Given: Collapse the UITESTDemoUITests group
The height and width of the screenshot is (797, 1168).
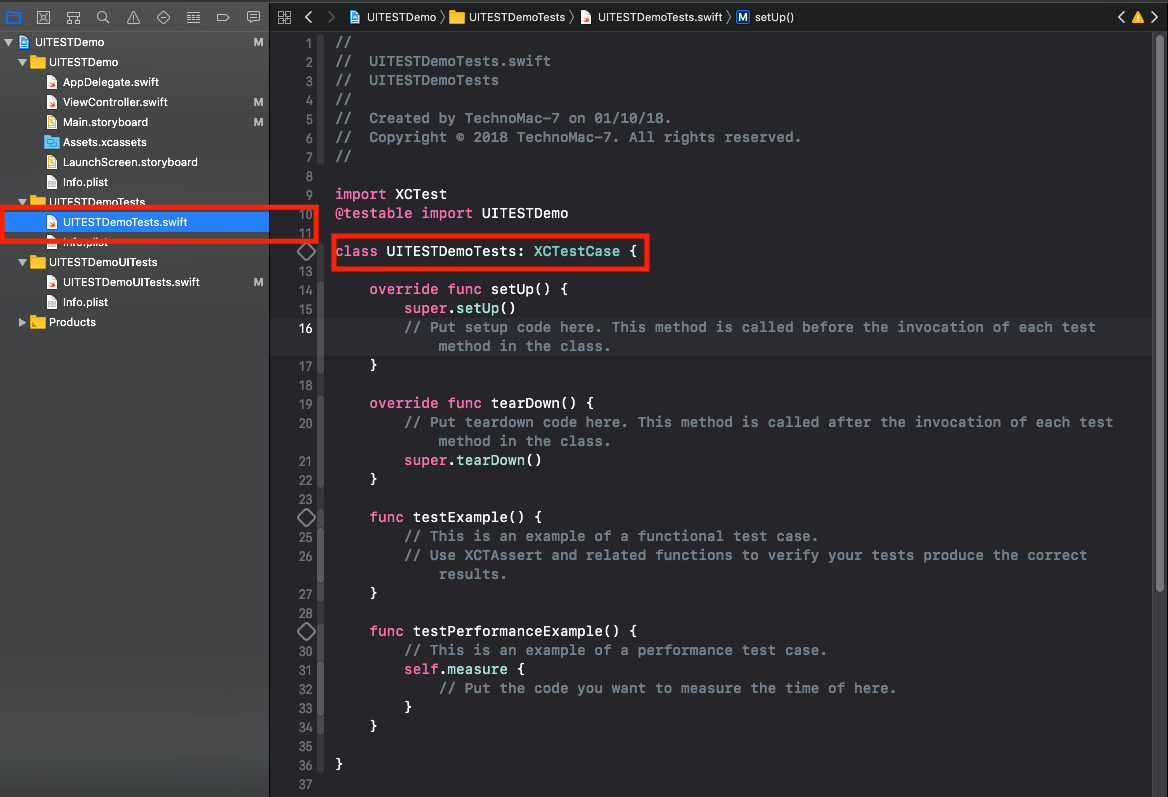Looking at the screenshot, I should [23, 262].
